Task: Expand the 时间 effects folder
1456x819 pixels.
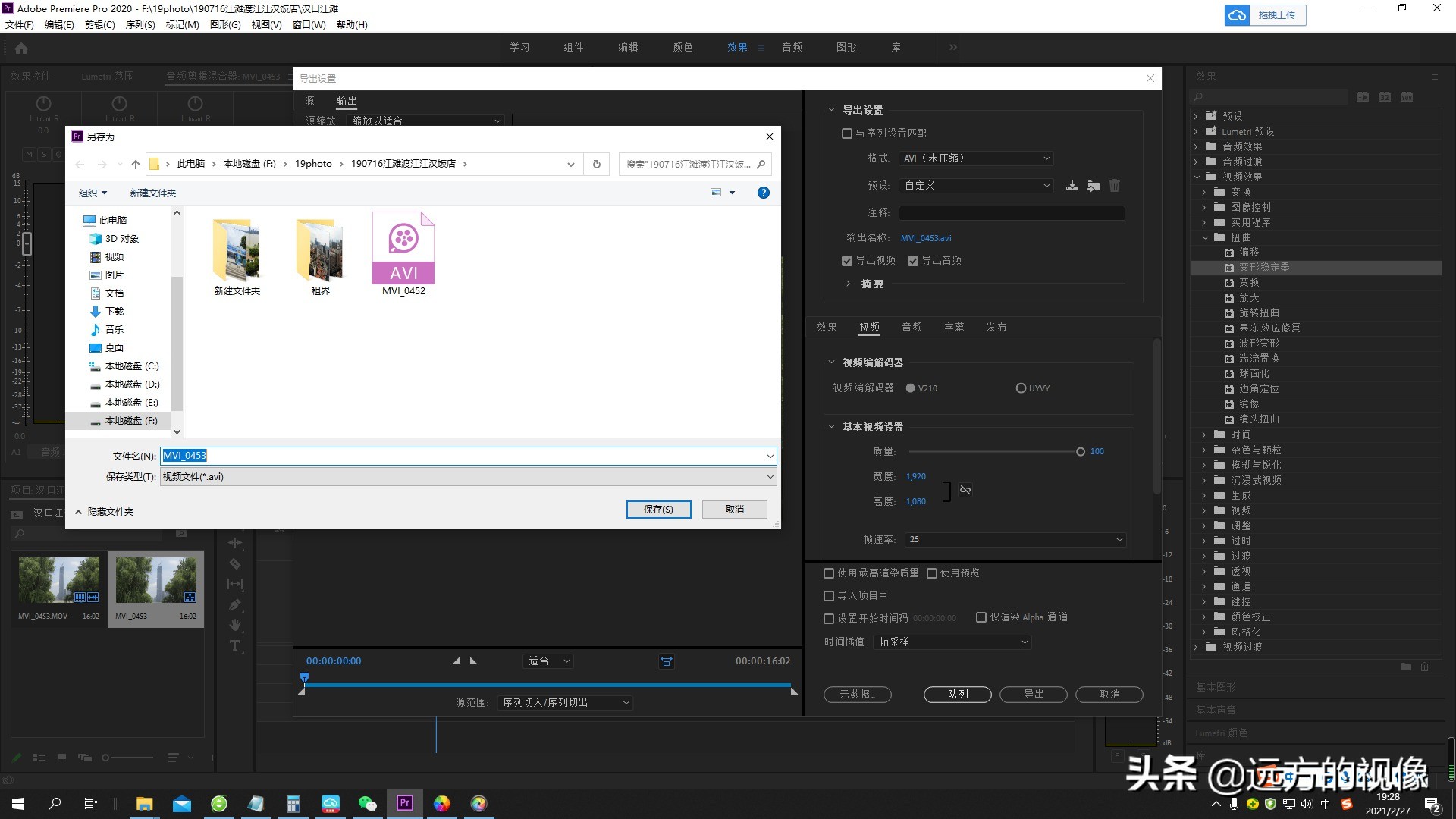Action: 1203,435
